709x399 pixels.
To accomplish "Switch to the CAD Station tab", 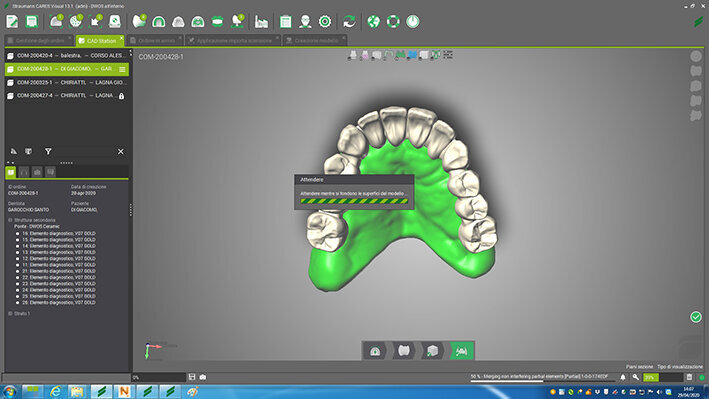I will point(100,41).
